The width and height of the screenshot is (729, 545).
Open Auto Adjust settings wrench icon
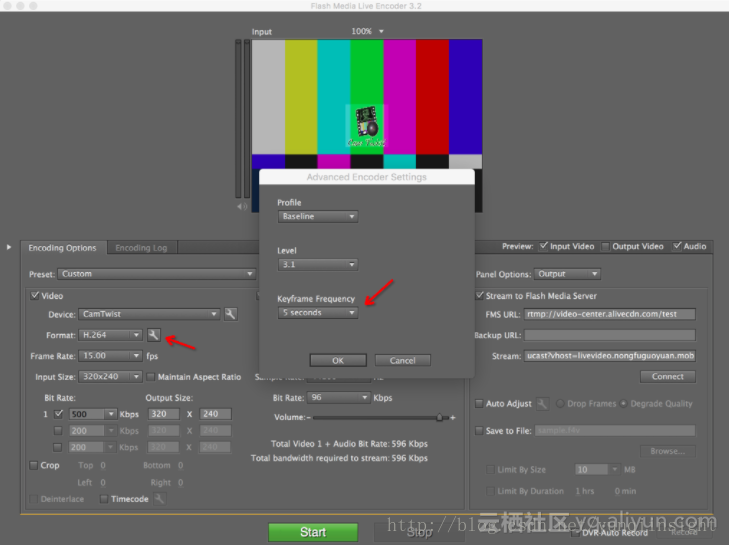click(x=542, y=404)
